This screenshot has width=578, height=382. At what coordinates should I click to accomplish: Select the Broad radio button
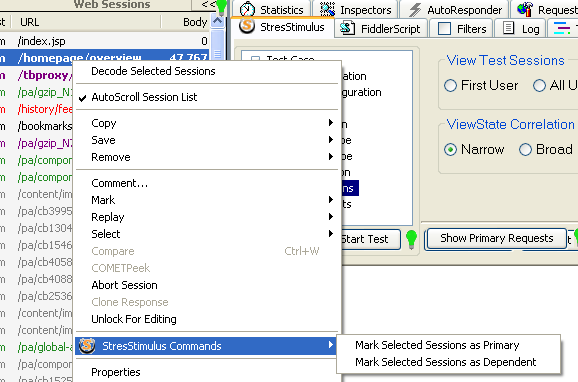[x=525, y=150]
